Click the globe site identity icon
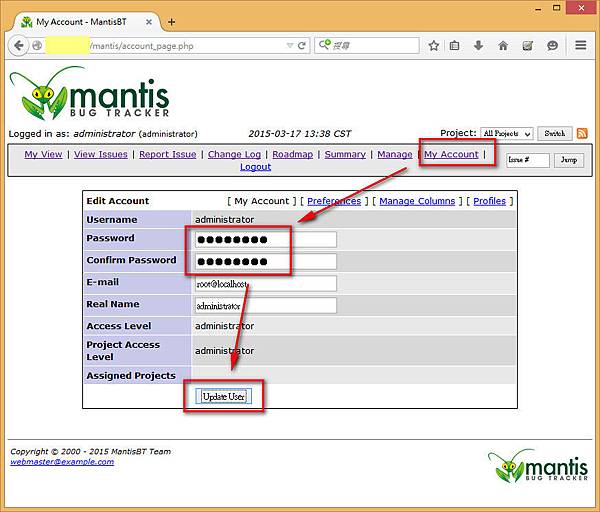 [x=37, y=46]
